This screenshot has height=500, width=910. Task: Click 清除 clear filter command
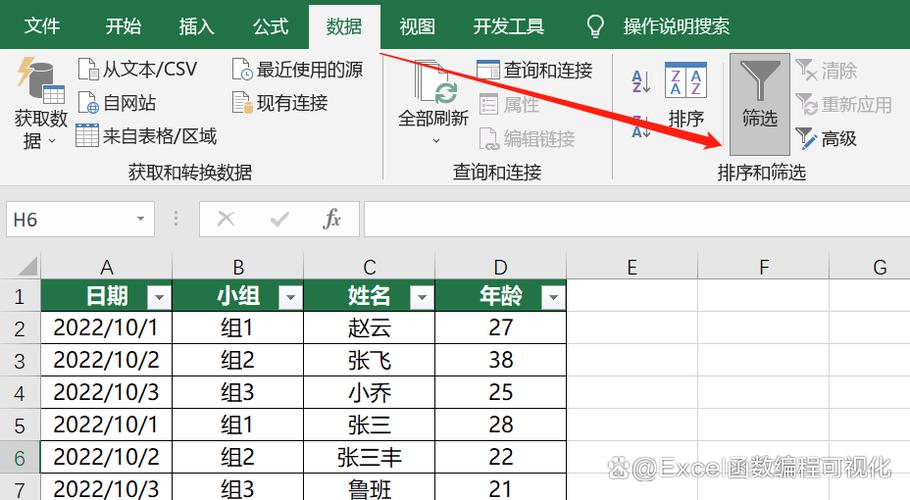coord(826,71)
